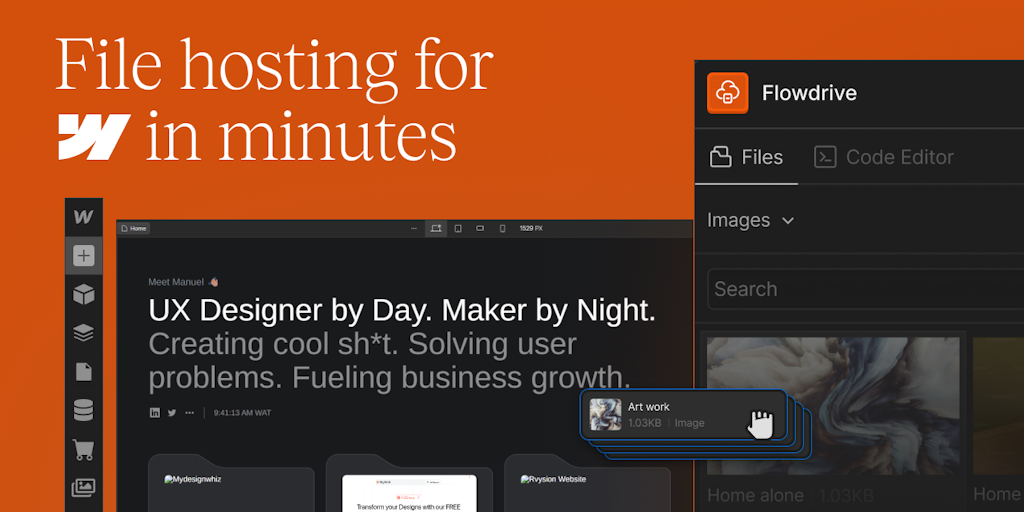Select the Home page tab
Viewport: 1024px width, 512px height.
tap(134, 229)
